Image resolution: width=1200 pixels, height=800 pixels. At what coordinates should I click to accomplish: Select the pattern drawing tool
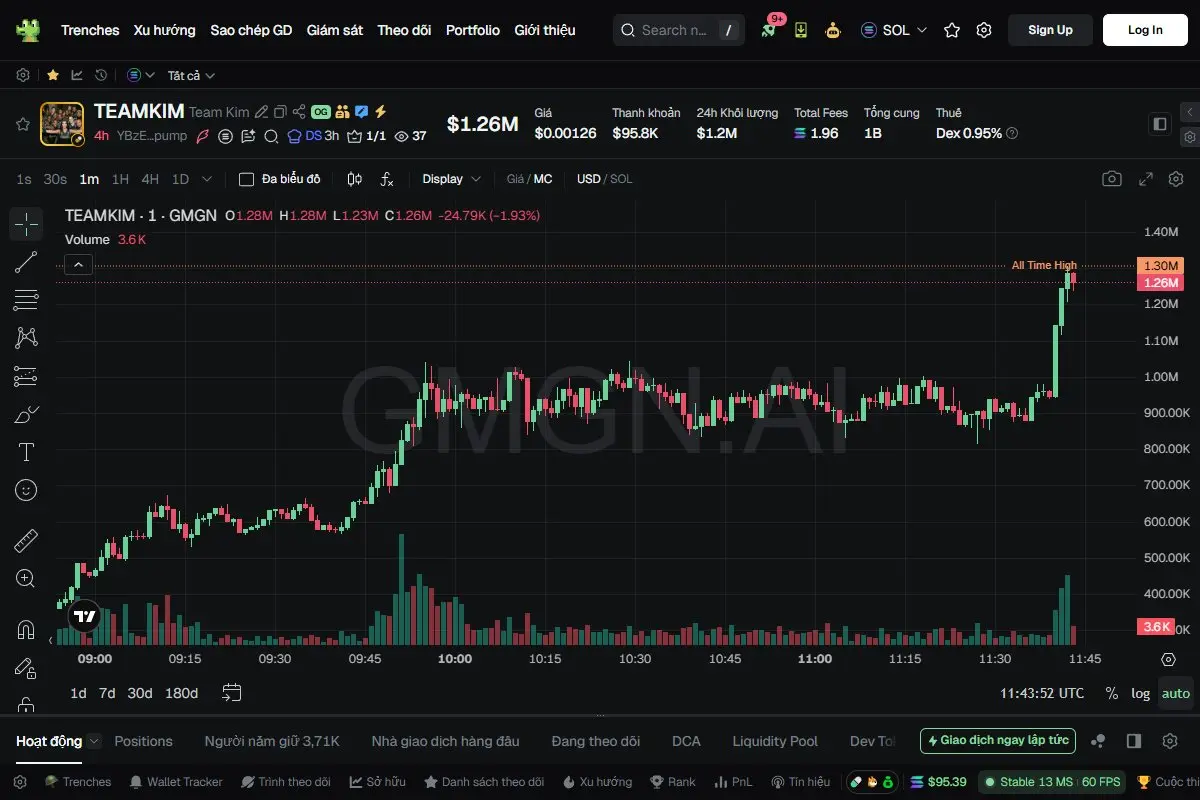point(26,338)
